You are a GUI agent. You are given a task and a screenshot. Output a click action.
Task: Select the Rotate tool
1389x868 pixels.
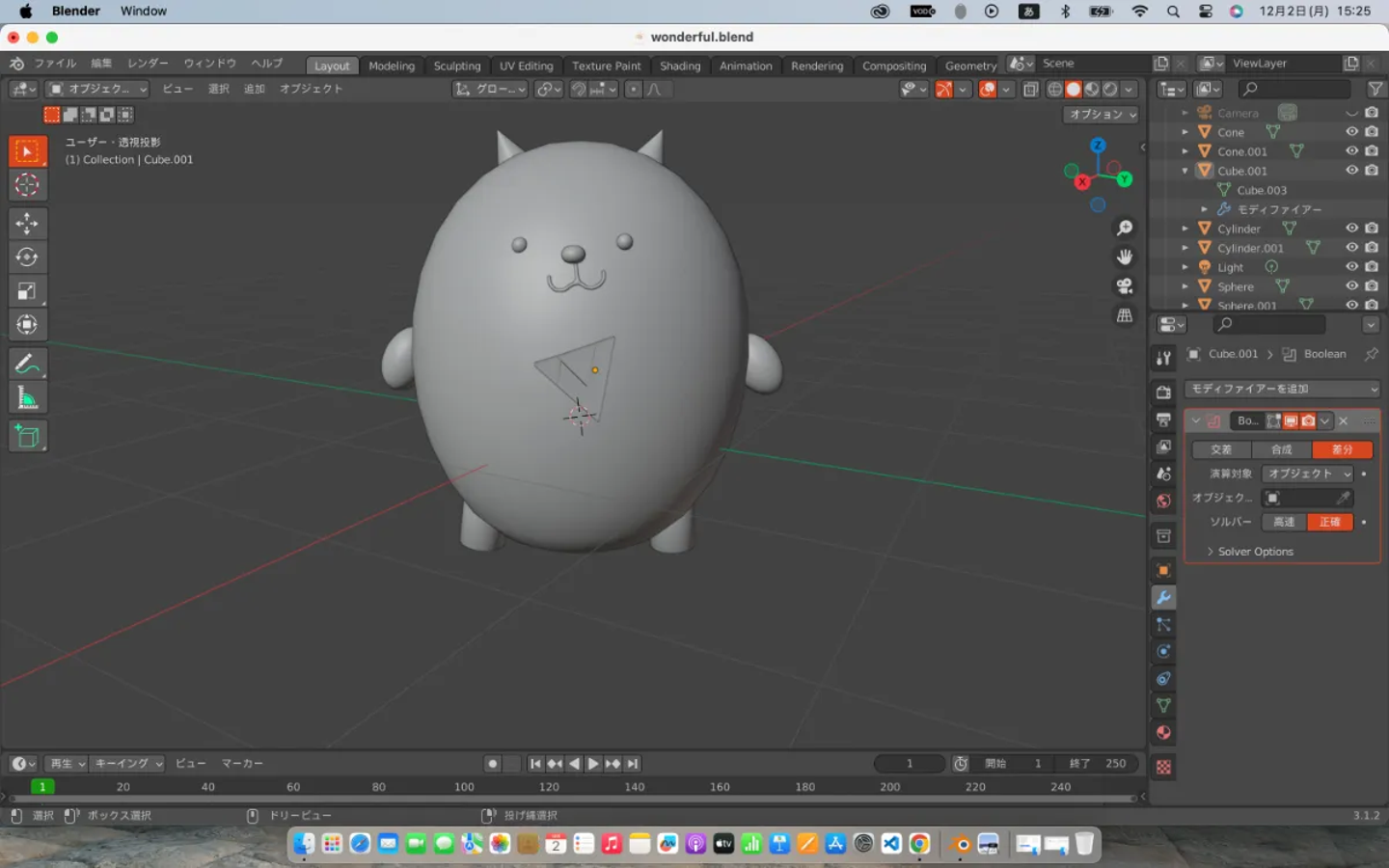[27, 258]
